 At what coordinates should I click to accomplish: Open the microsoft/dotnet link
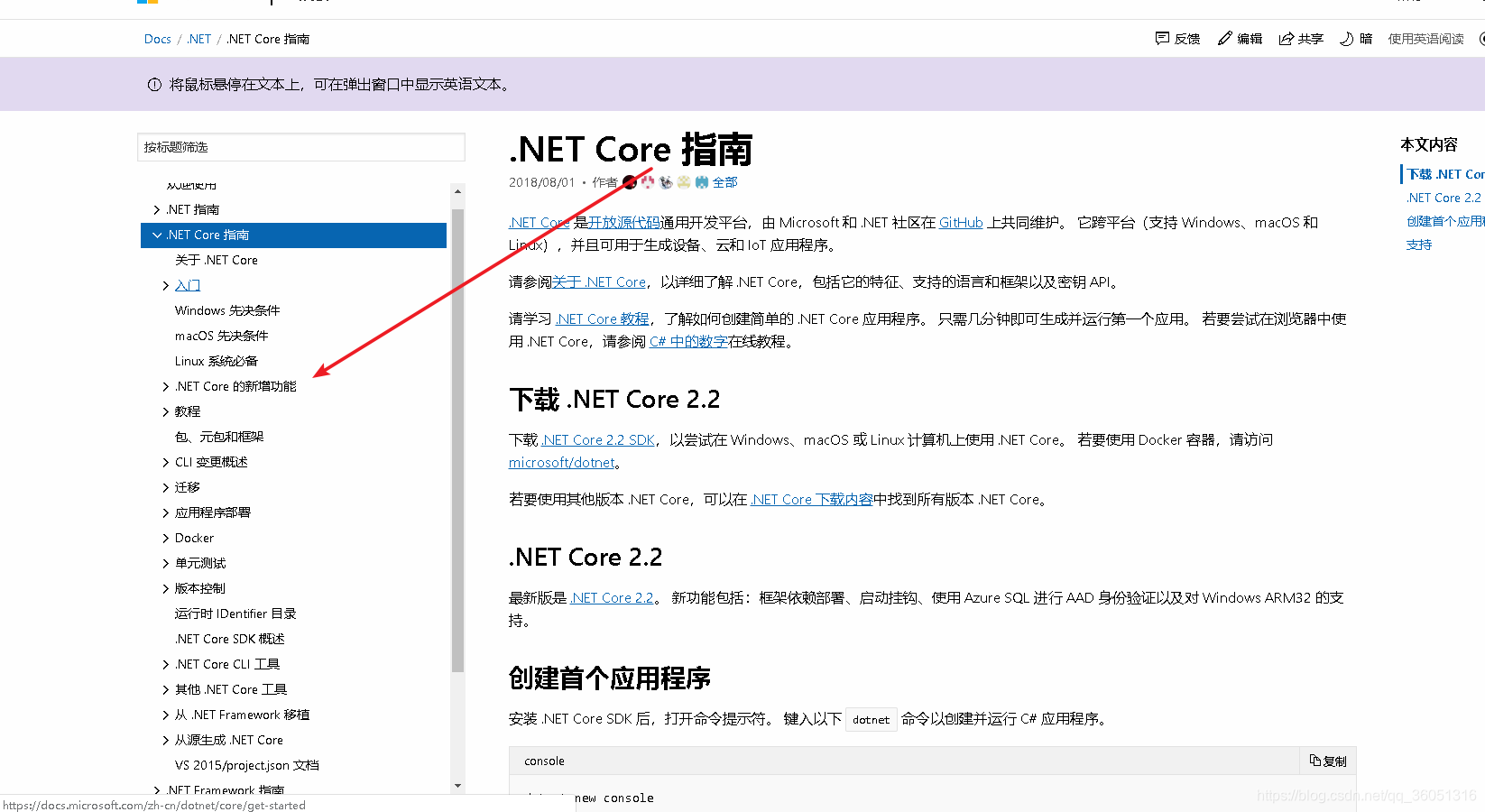click(562, 462)
